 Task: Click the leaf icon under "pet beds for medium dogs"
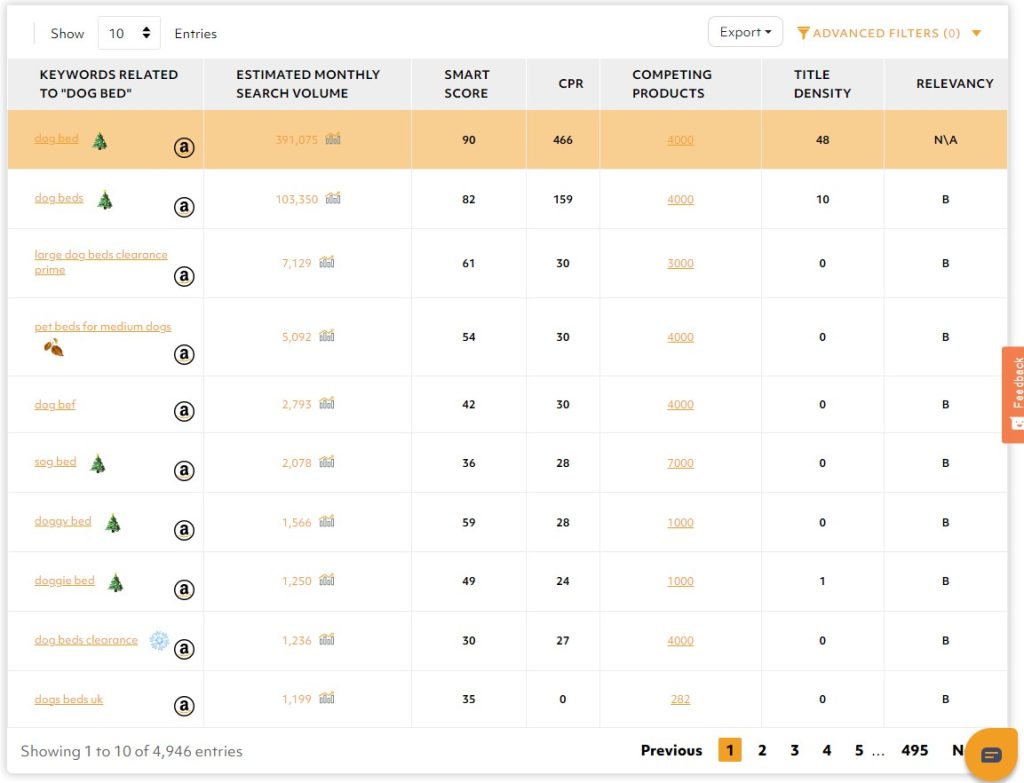click(x=53, y=347)
